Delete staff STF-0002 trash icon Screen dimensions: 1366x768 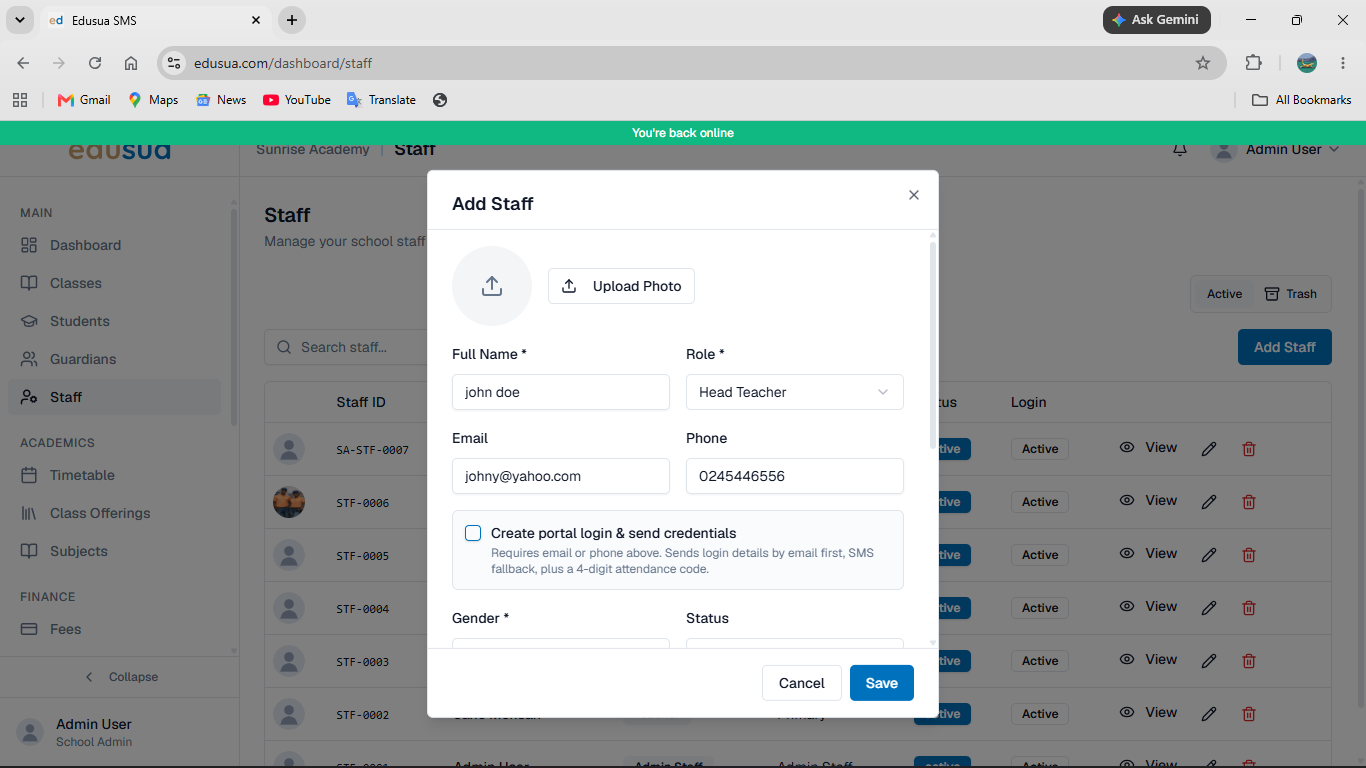coord(1249,714)
